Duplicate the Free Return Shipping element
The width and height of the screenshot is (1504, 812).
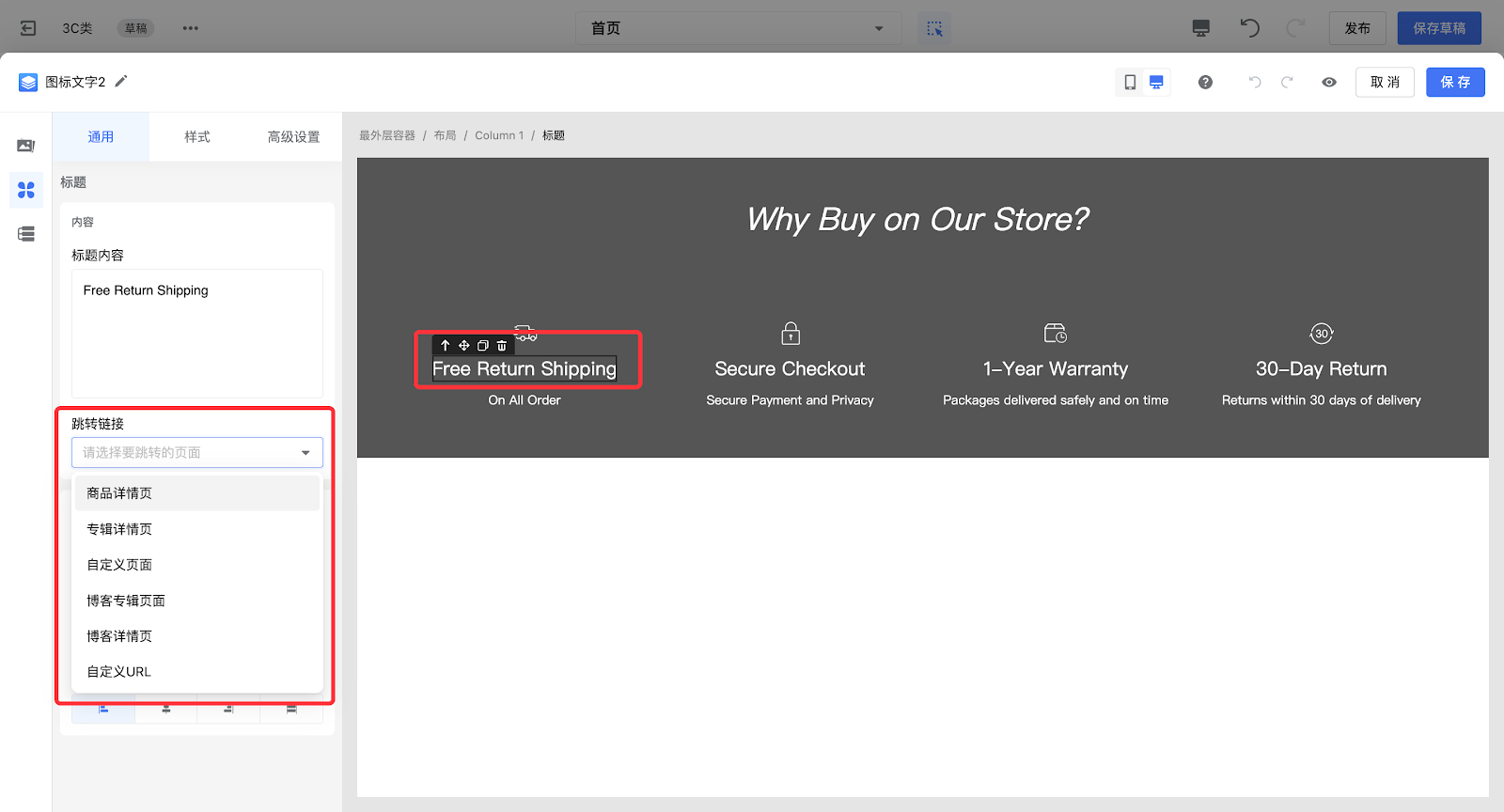pos(483,346)
